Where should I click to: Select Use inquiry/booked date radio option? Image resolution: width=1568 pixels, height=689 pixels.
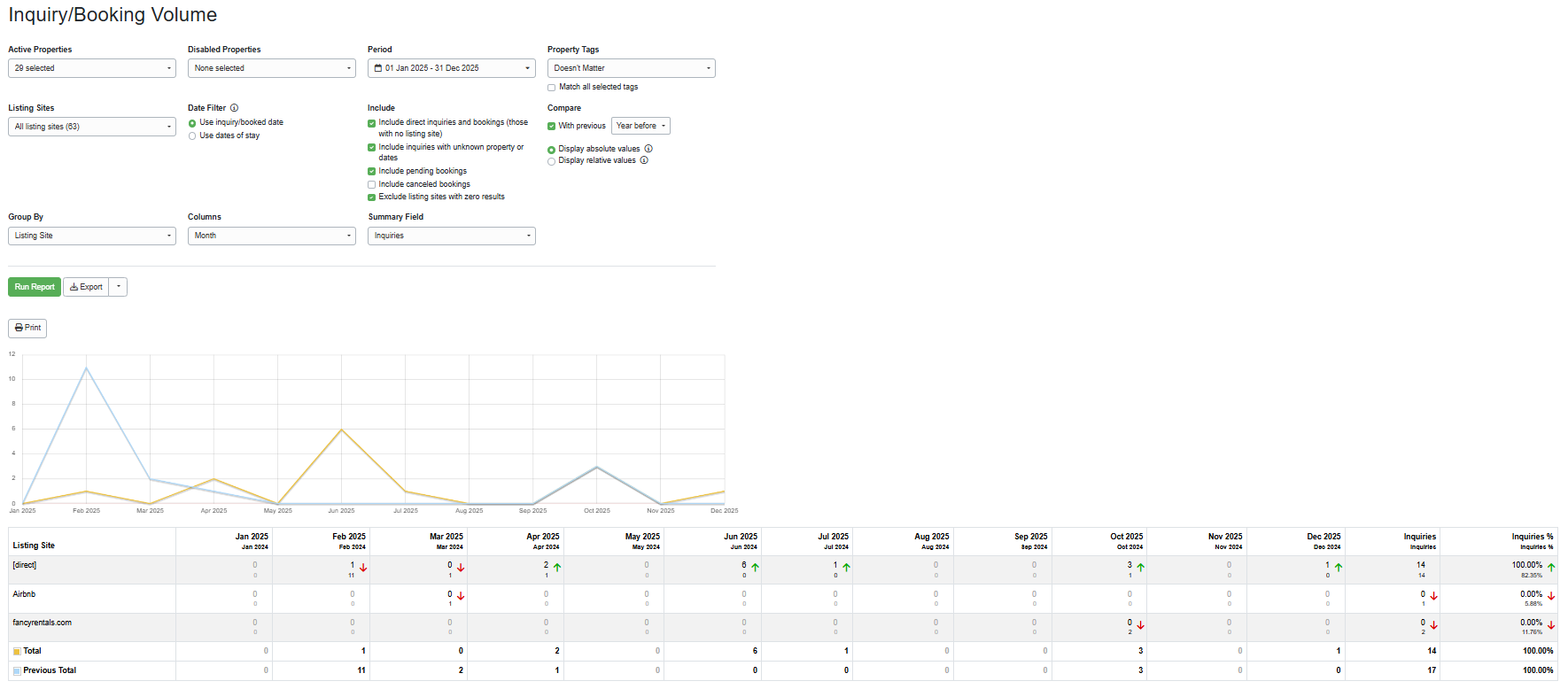click(x=192, y=123)
